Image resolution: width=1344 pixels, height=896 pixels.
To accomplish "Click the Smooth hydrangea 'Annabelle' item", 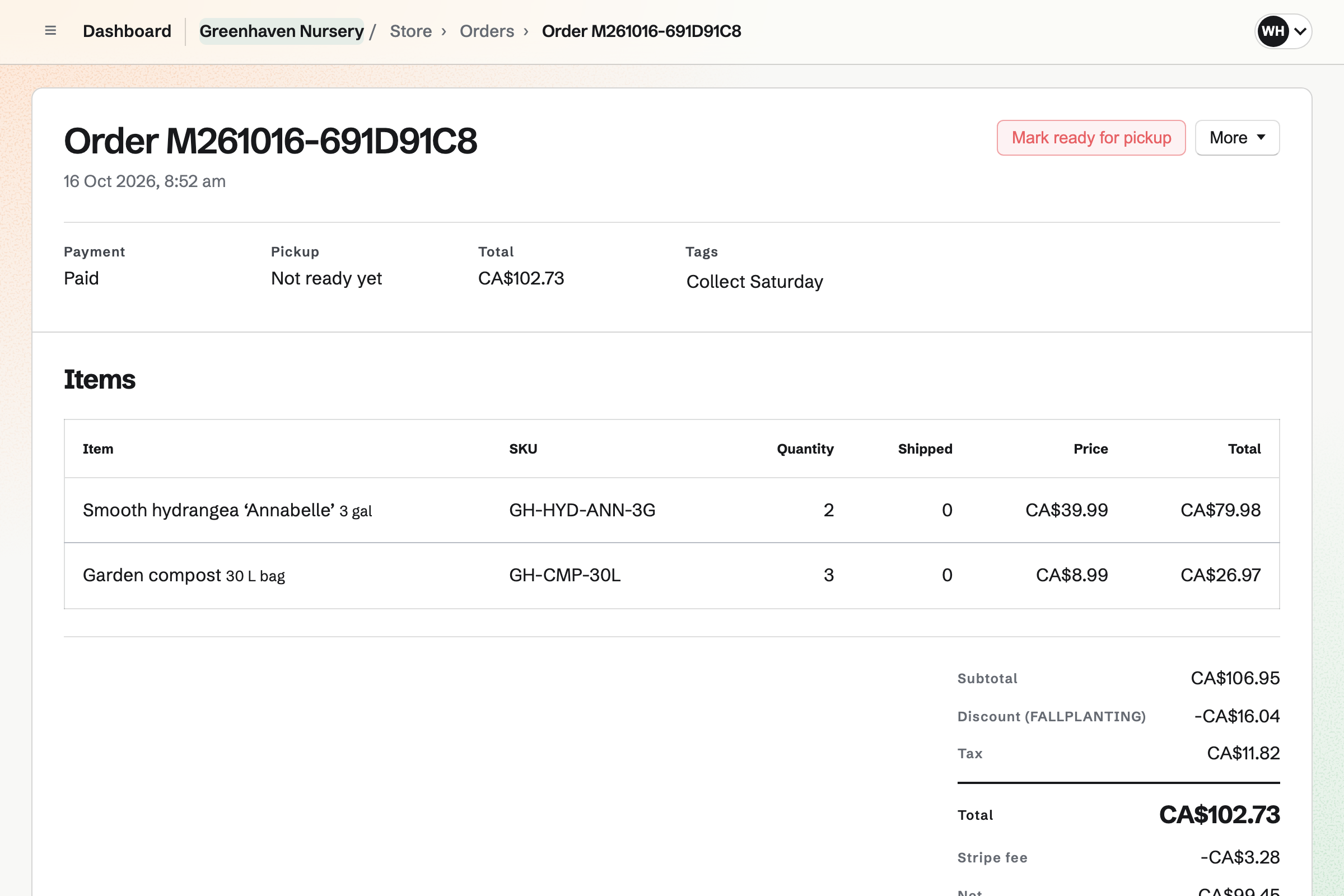I will [227, 510].
